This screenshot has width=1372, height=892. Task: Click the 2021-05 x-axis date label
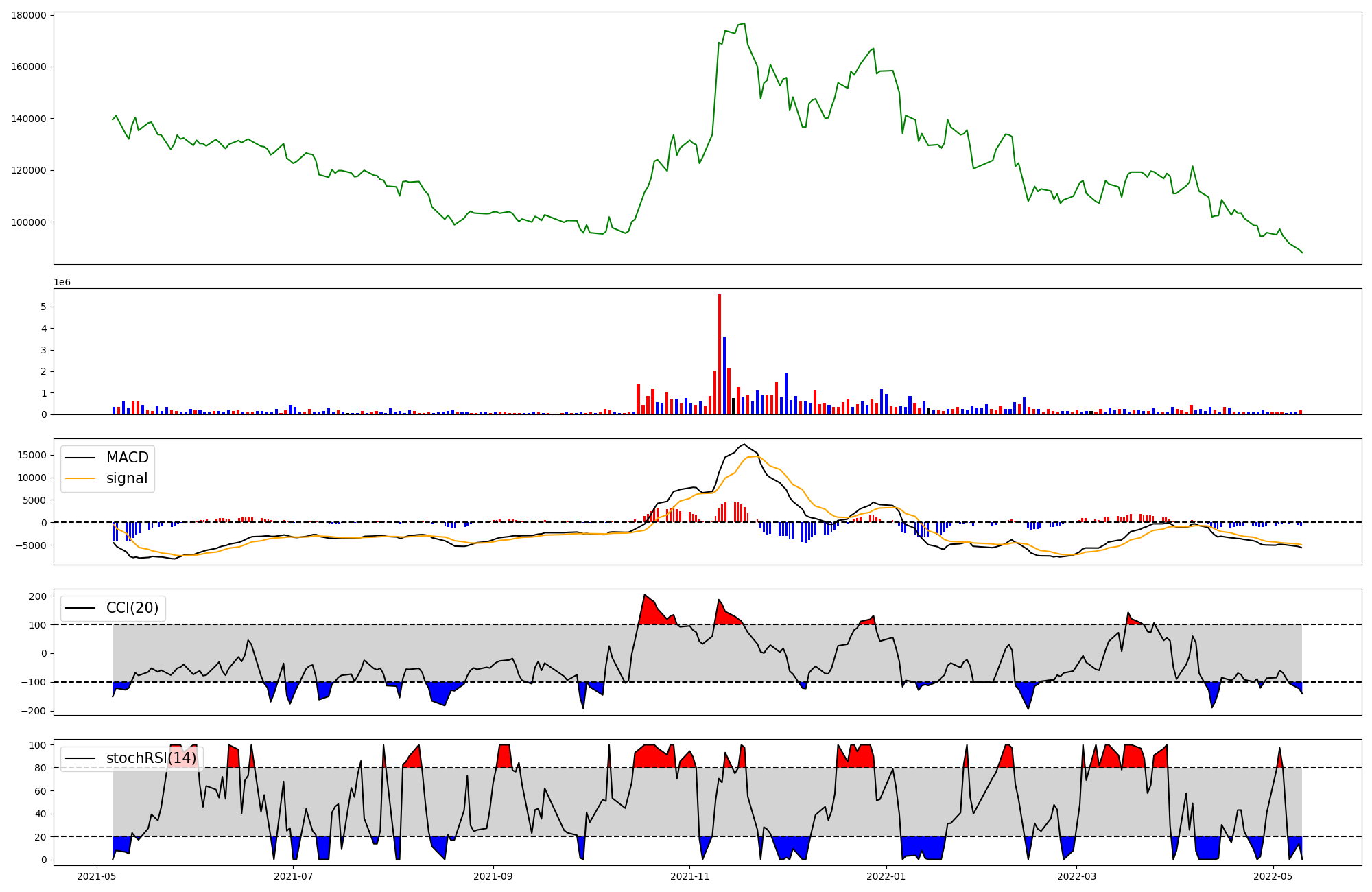pyautogui.click(x=96, y=876)
